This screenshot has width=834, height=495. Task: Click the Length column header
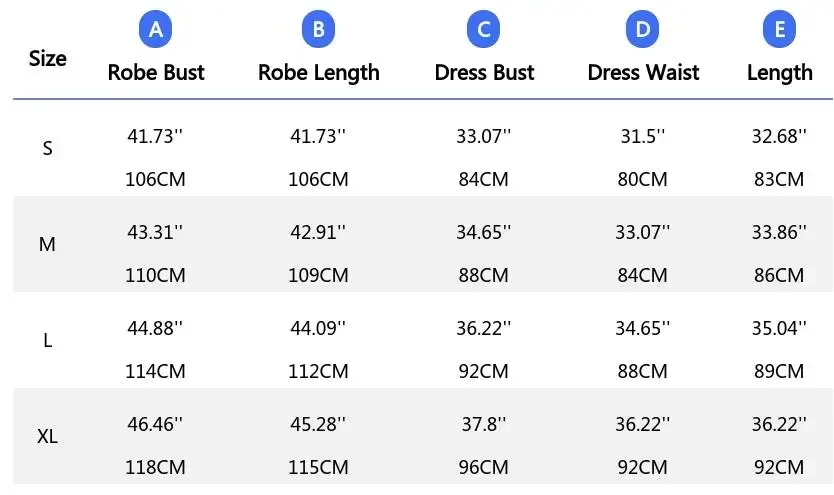click(x=780, y=72)
